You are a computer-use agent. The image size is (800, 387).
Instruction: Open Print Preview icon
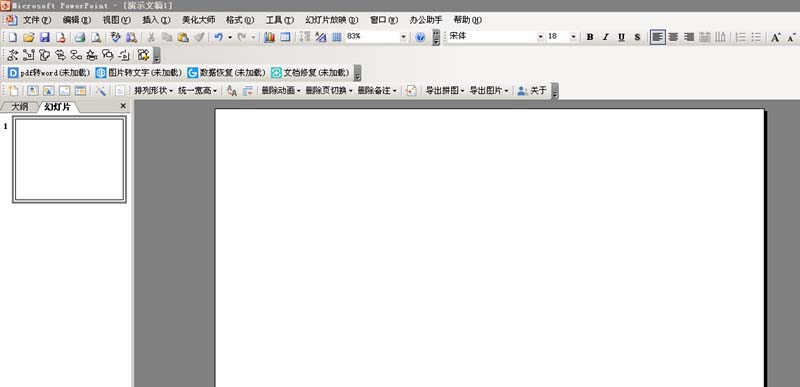tap(95, 37)
